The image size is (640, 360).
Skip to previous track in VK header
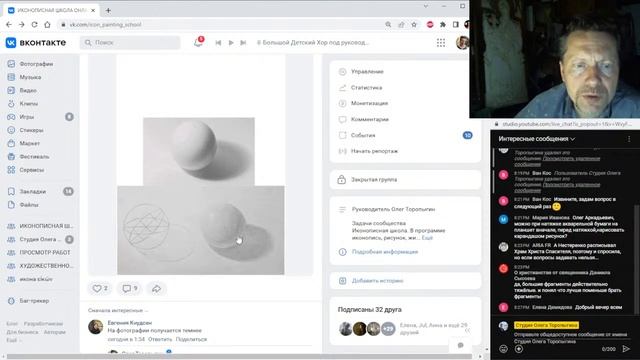[218, 42]
